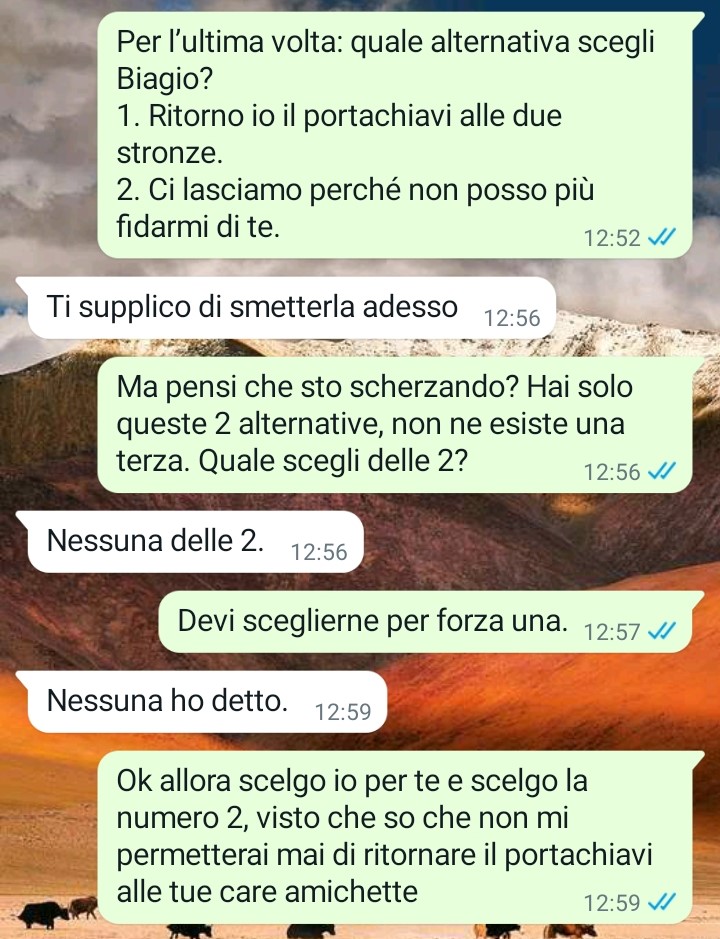
Task: Tap the blue double-check beside 12:56 sent message
Action: pyautogui.click(x=662, y=472)
